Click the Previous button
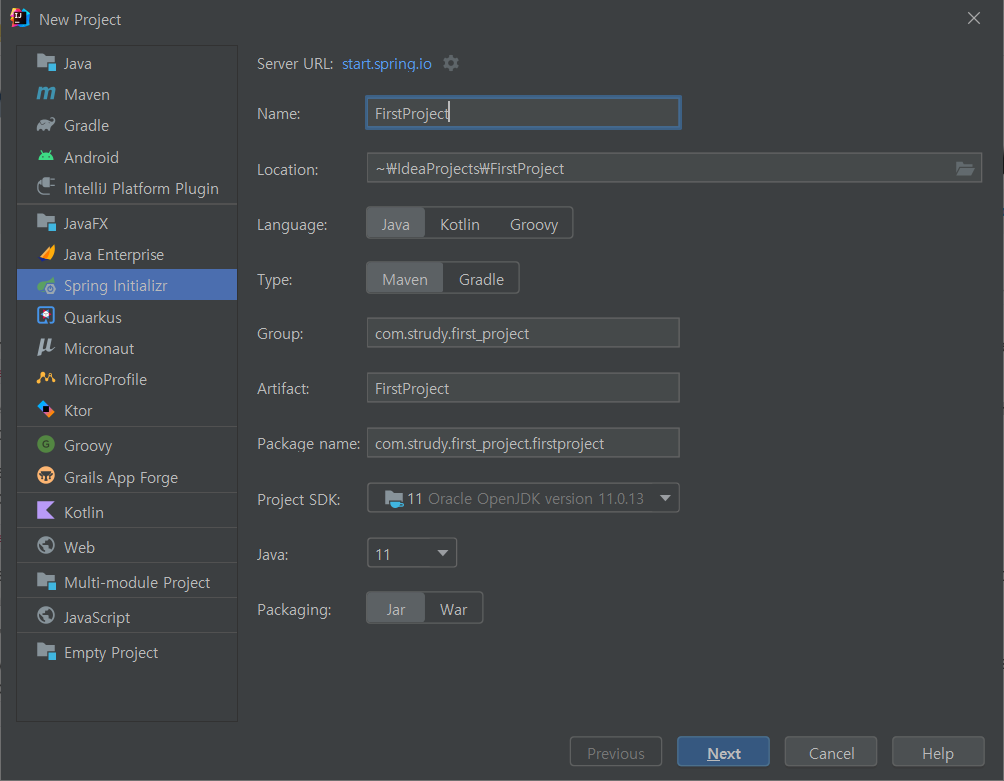 point(616,752)
